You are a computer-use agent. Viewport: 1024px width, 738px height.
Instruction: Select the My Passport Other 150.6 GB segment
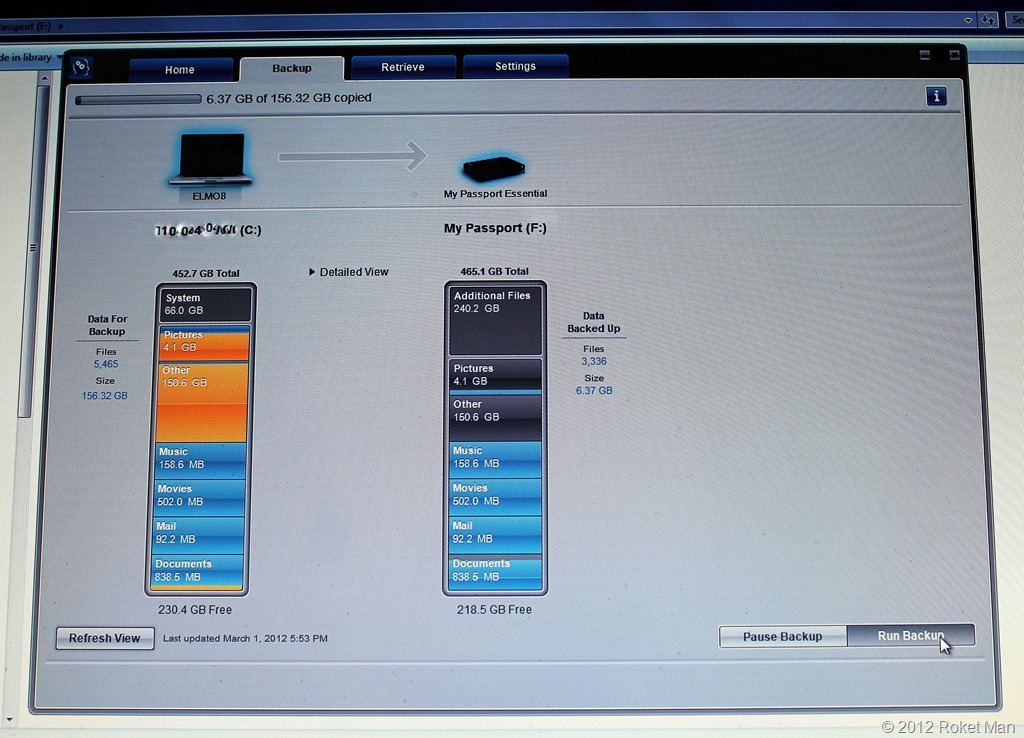495,417
